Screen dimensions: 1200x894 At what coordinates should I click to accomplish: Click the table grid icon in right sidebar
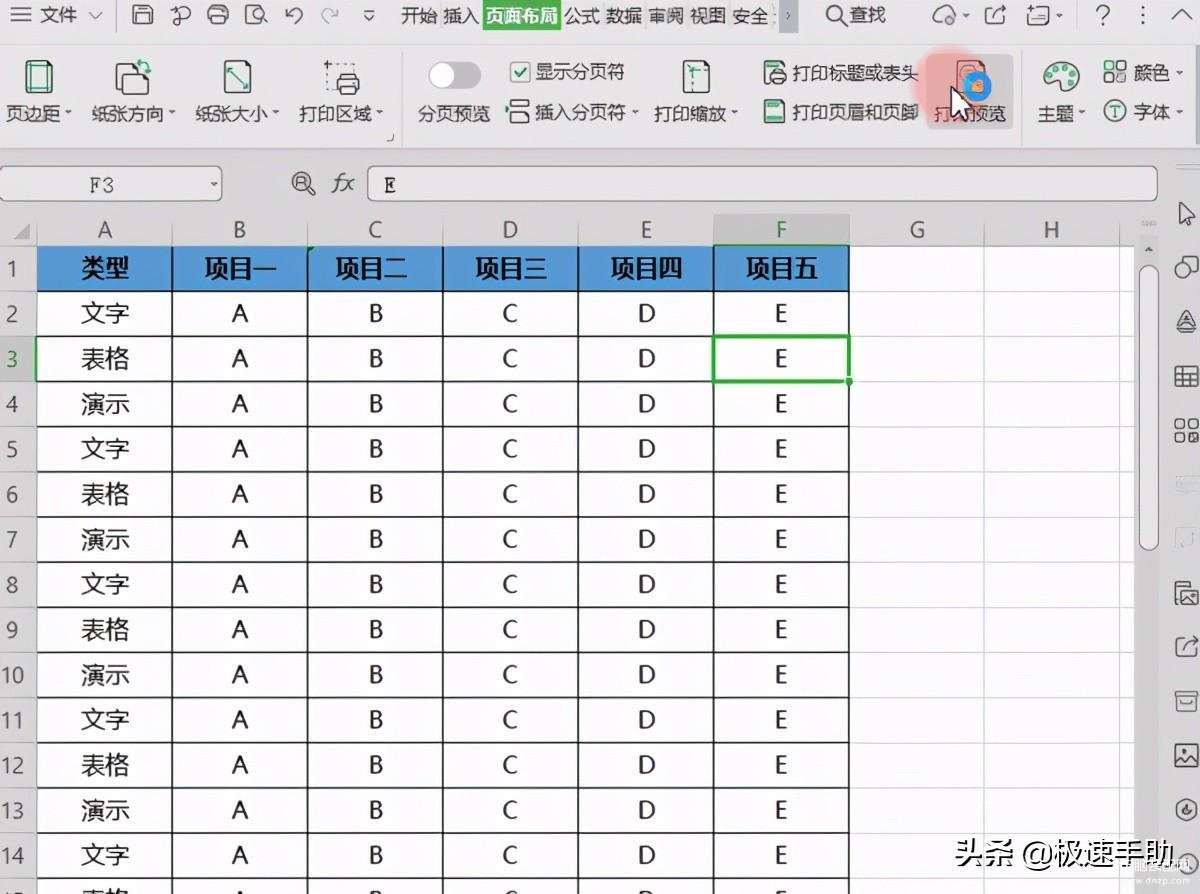pyautogui.click(x=1186, y=376)
